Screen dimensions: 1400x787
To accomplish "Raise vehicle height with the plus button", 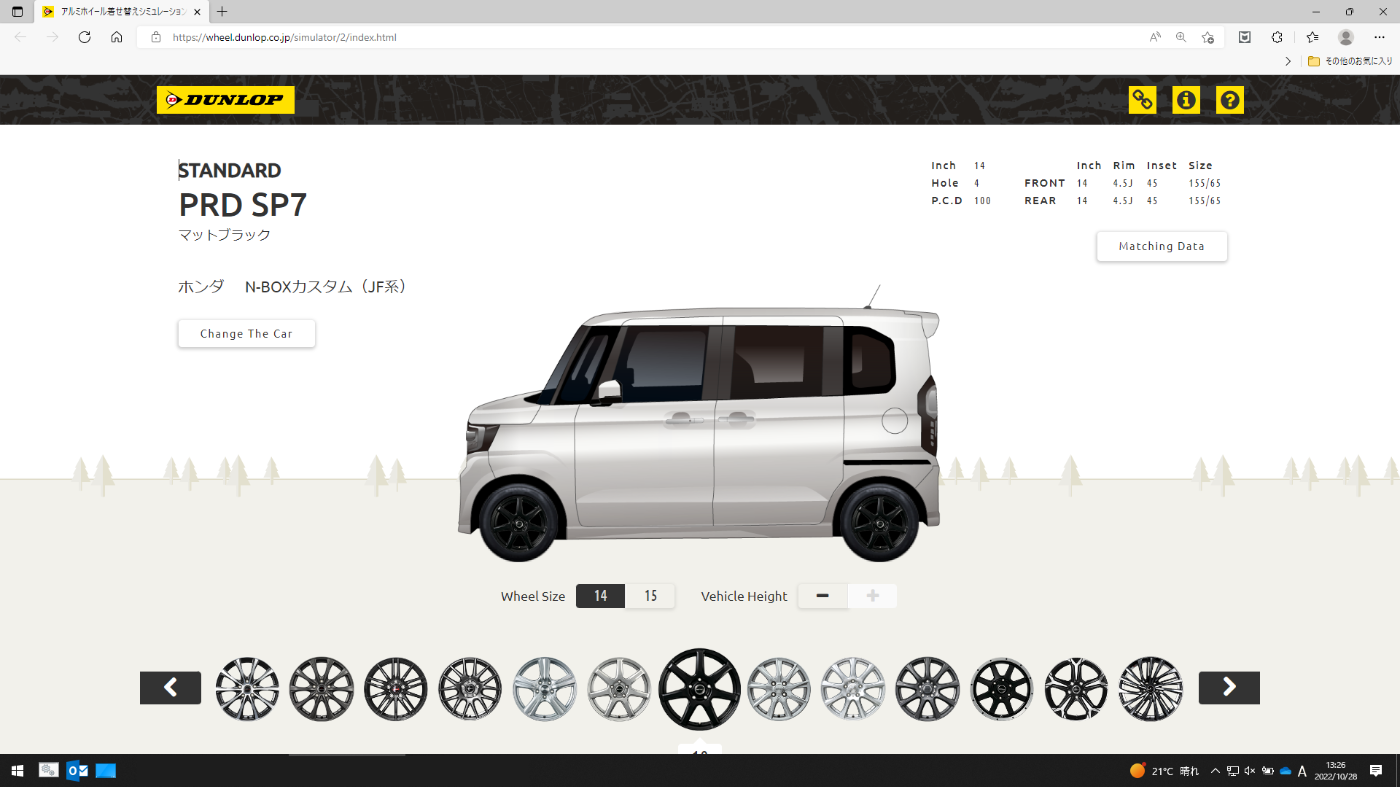I will point(873,596).
